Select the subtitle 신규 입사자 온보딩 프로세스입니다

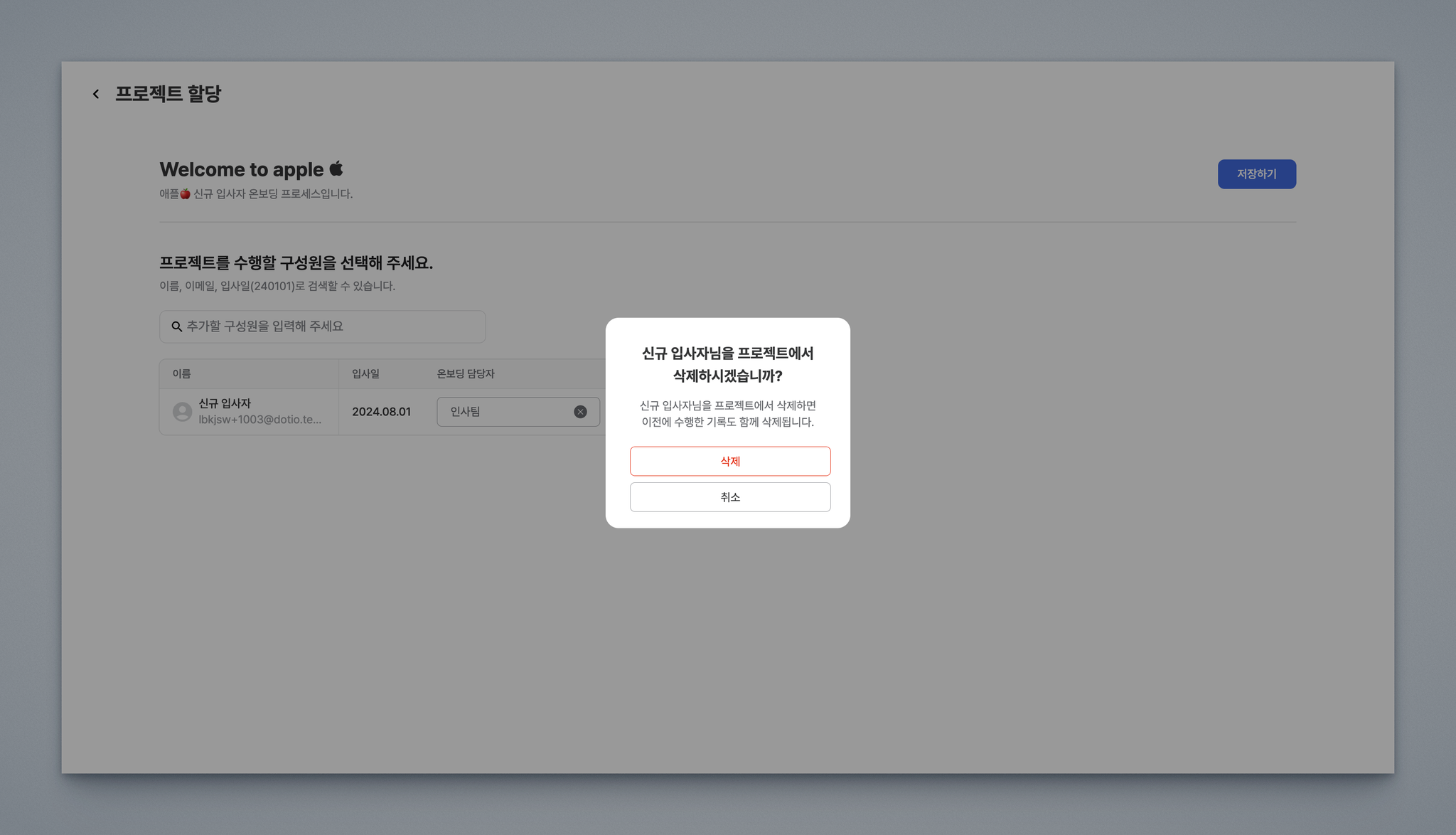pyautogui.click(x=256, y=193)
